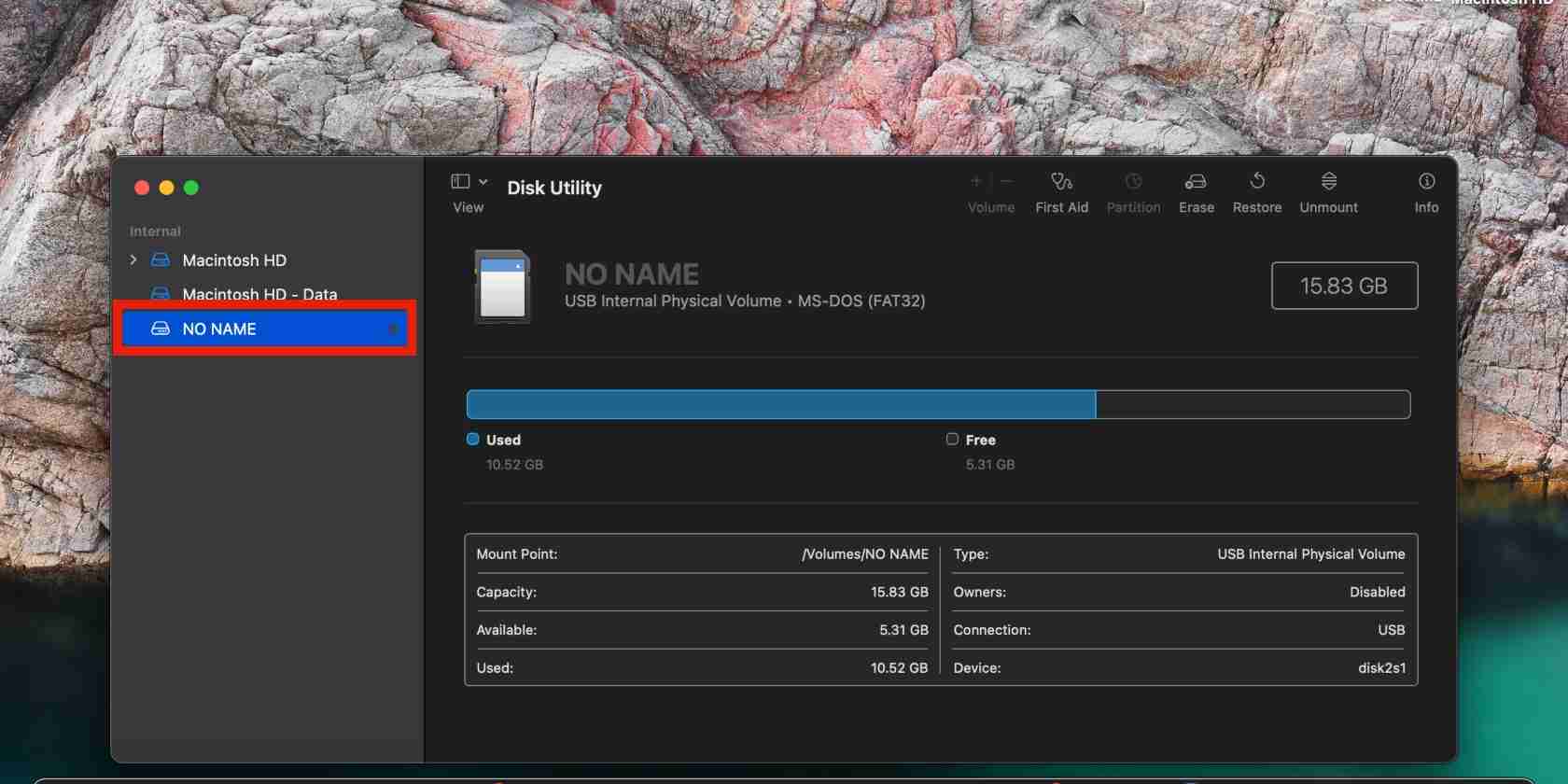Click the NO NAME sidebar drive icon
The width and height of the screenshot is (1568, 784).
161,329
